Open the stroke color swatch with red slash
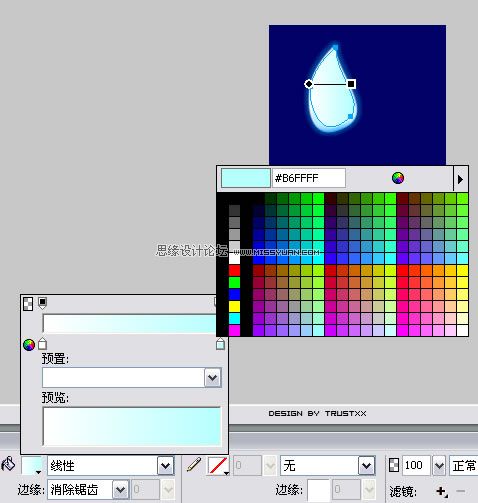The width and height of the screenshot is (478, 503). point(218,465)
